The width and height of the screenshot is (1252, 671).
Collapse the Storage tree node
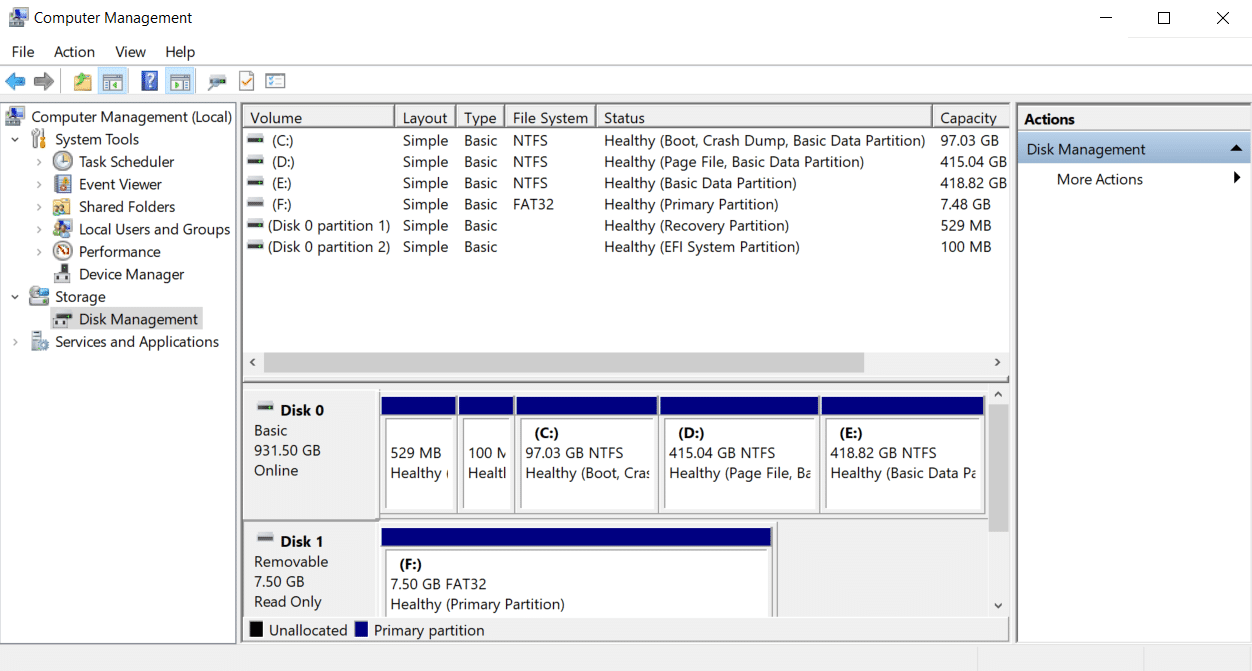(x=15, y=296)
